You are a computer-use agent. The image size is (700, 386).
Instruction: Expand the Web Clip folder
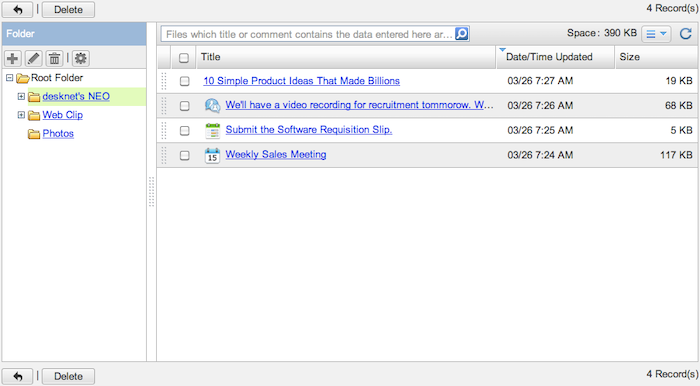tap(21, 115)
